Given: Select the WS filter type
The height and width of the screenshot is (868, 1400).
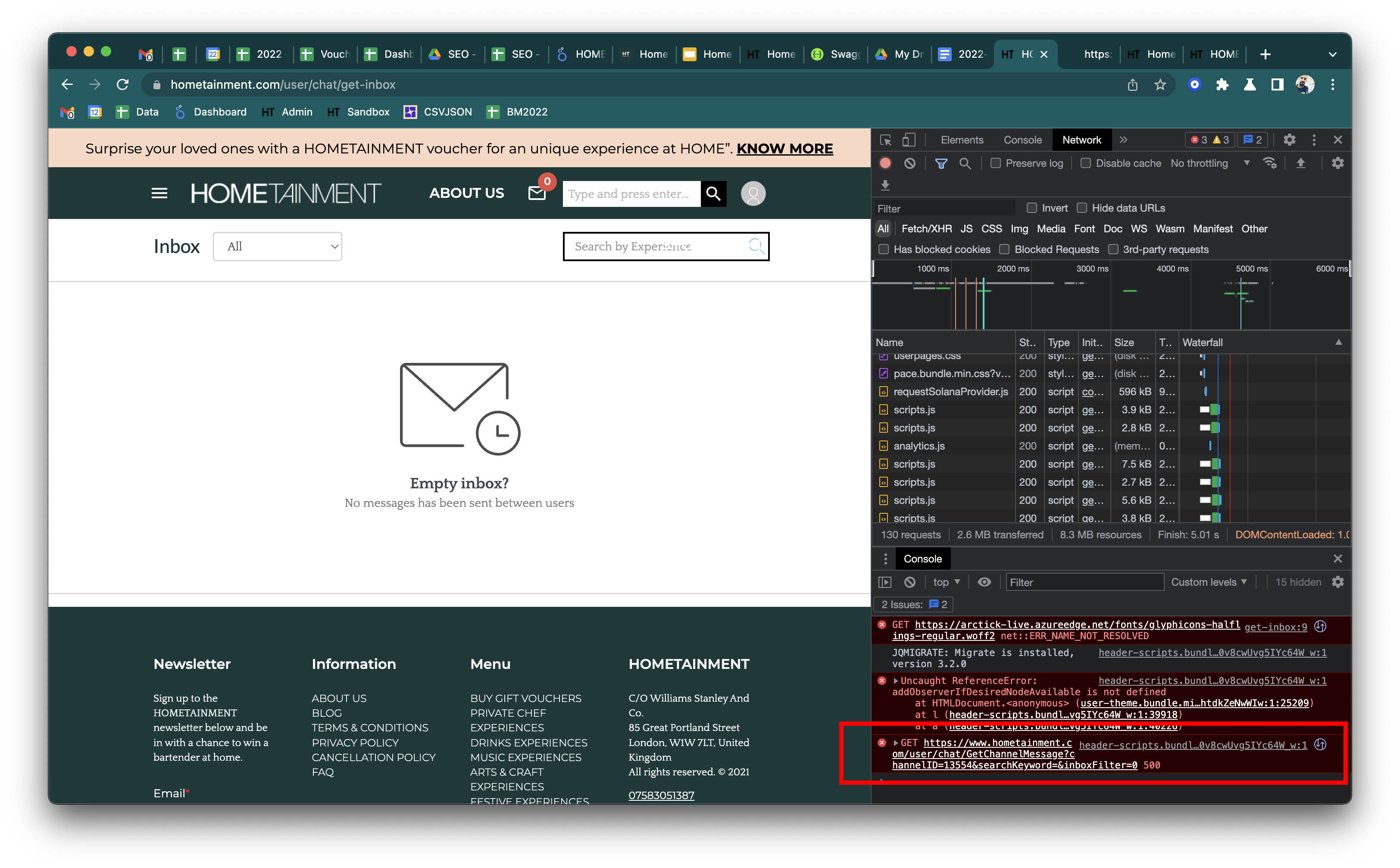Looking at the screenshot, I should (x=1139, y=228).
